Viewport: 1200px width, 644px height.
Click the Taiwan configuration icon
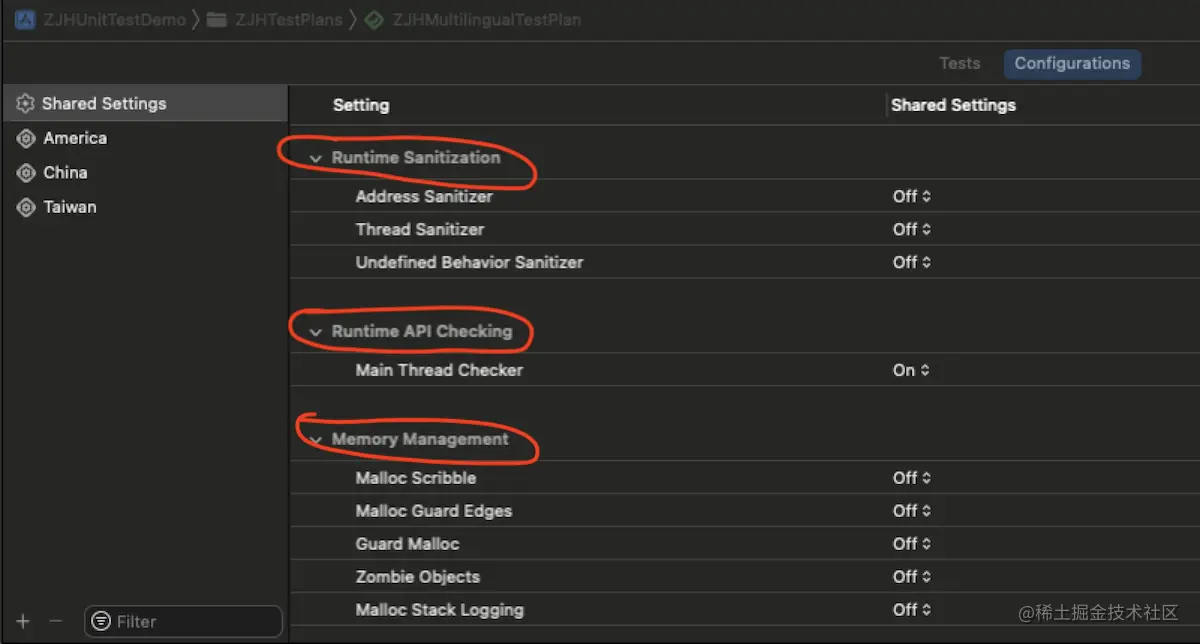click(26, 208)
